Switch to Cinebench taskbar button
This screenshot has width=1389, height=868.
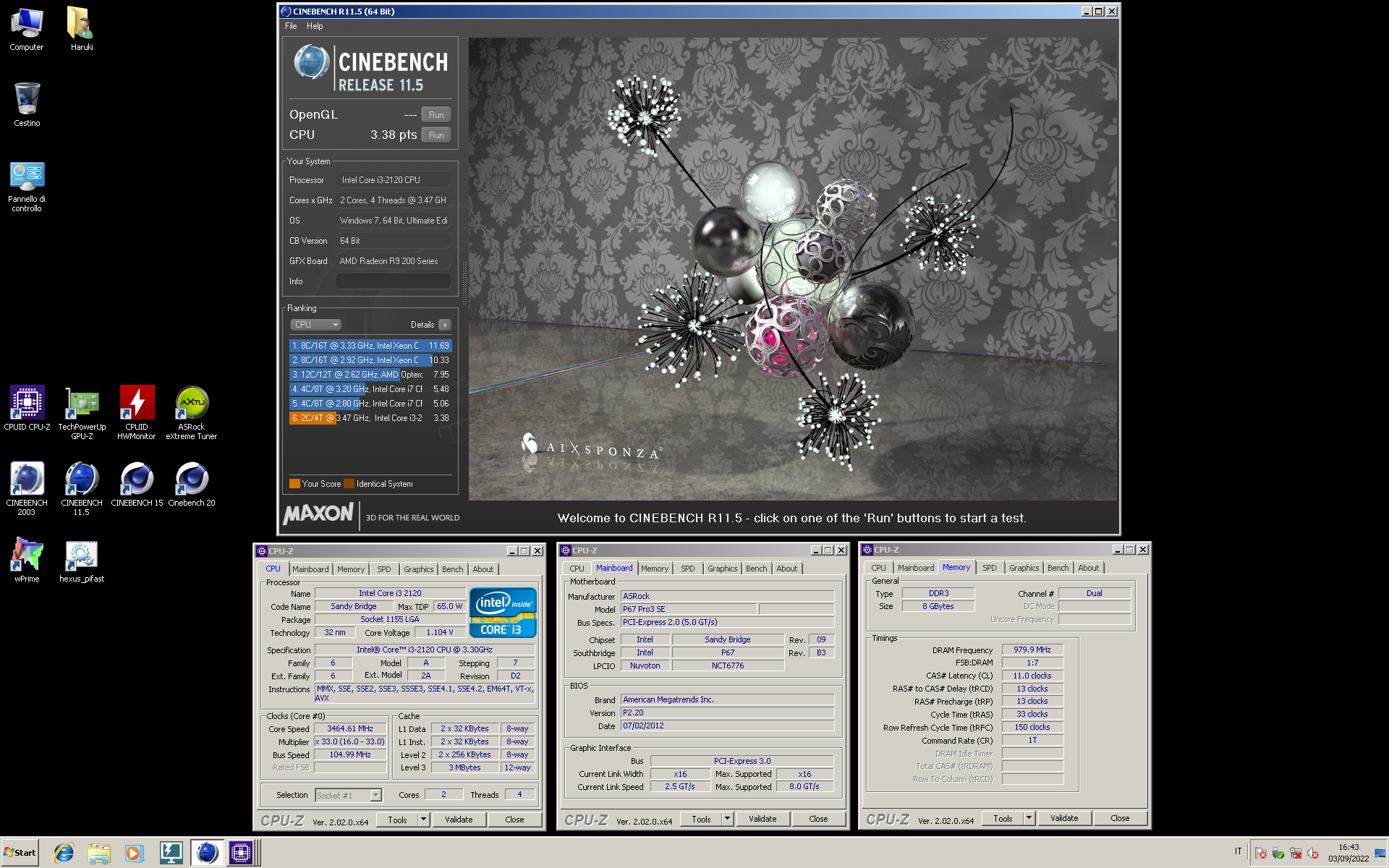pyautogui.click(x=207, y=853)
